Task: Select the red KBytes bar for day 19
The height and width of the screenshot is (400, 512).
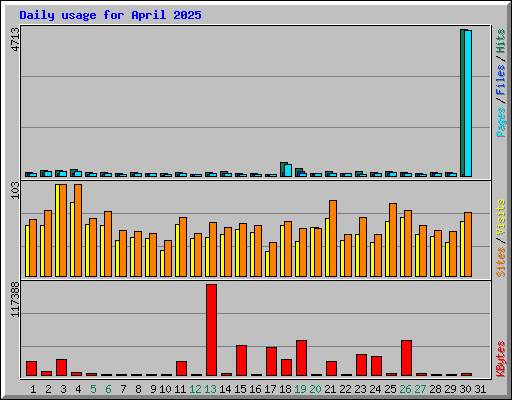Action: coord(301,358)
